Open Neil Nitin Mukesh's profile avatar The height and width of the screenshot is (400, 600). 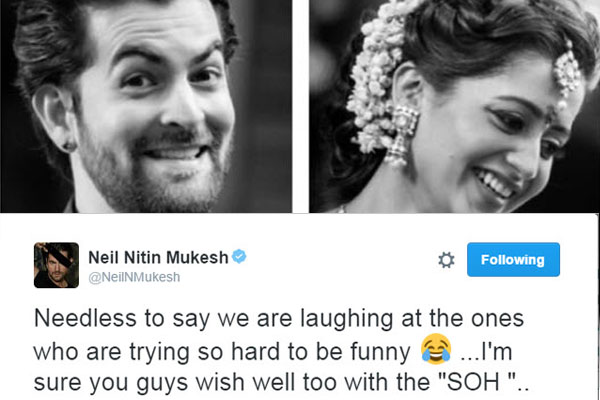[x=56, y=265]
